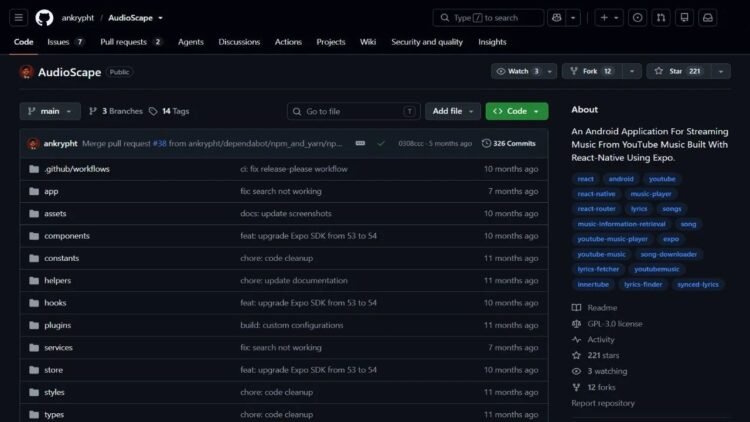
Task: Open Pull requests icon in top bar
Action: pos(661,18)
